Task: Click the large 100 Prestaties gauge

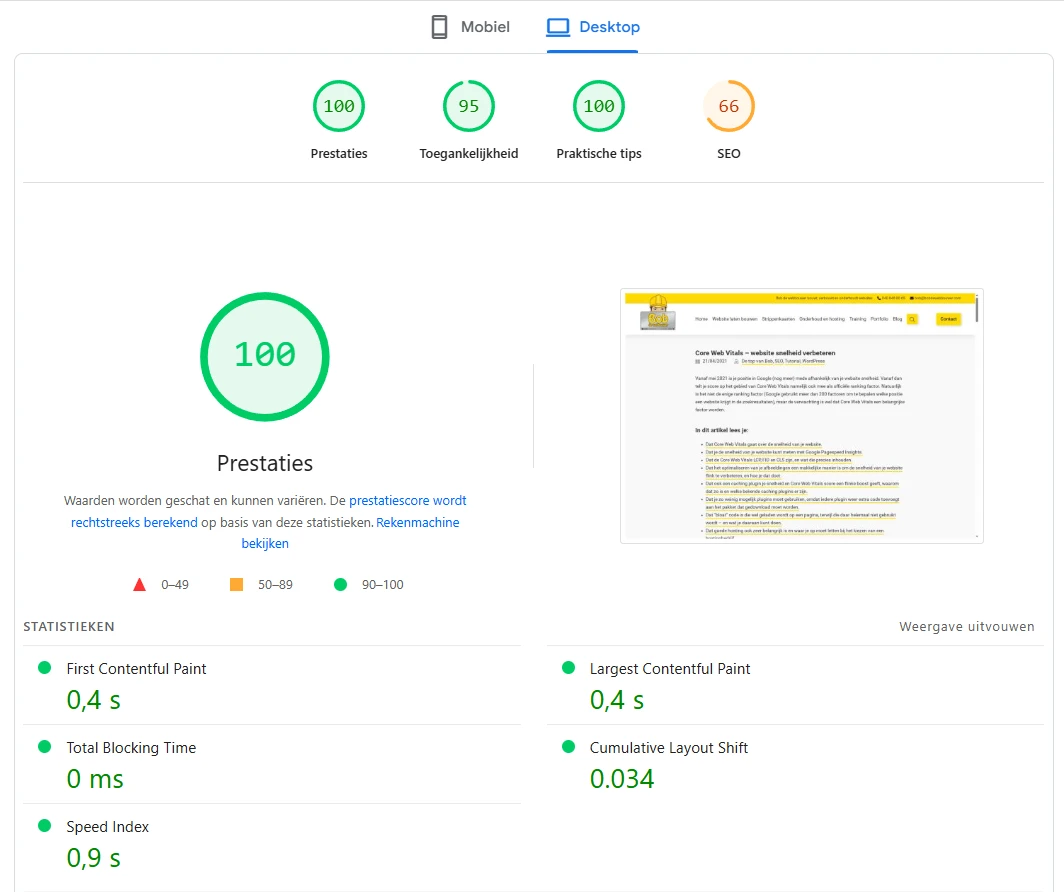Action: point(265,355)
